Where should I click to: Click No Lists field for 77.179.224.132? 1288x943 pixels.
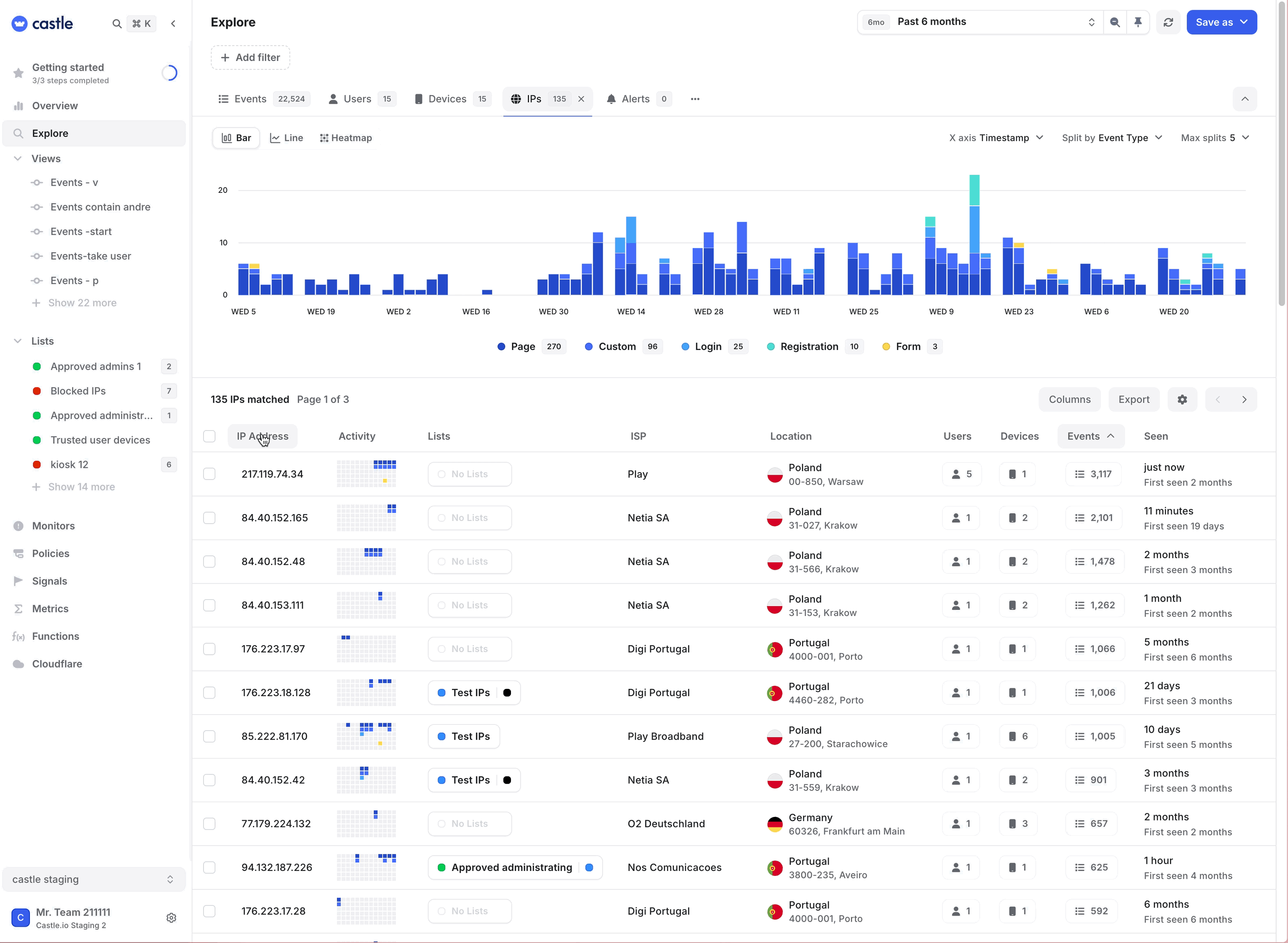pyautogui.click(x=470, y=824)
